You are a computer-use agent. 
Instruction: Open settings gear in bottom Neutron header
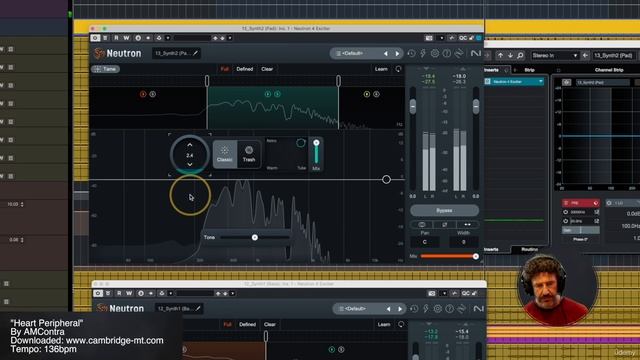click(x=438, y=309)
